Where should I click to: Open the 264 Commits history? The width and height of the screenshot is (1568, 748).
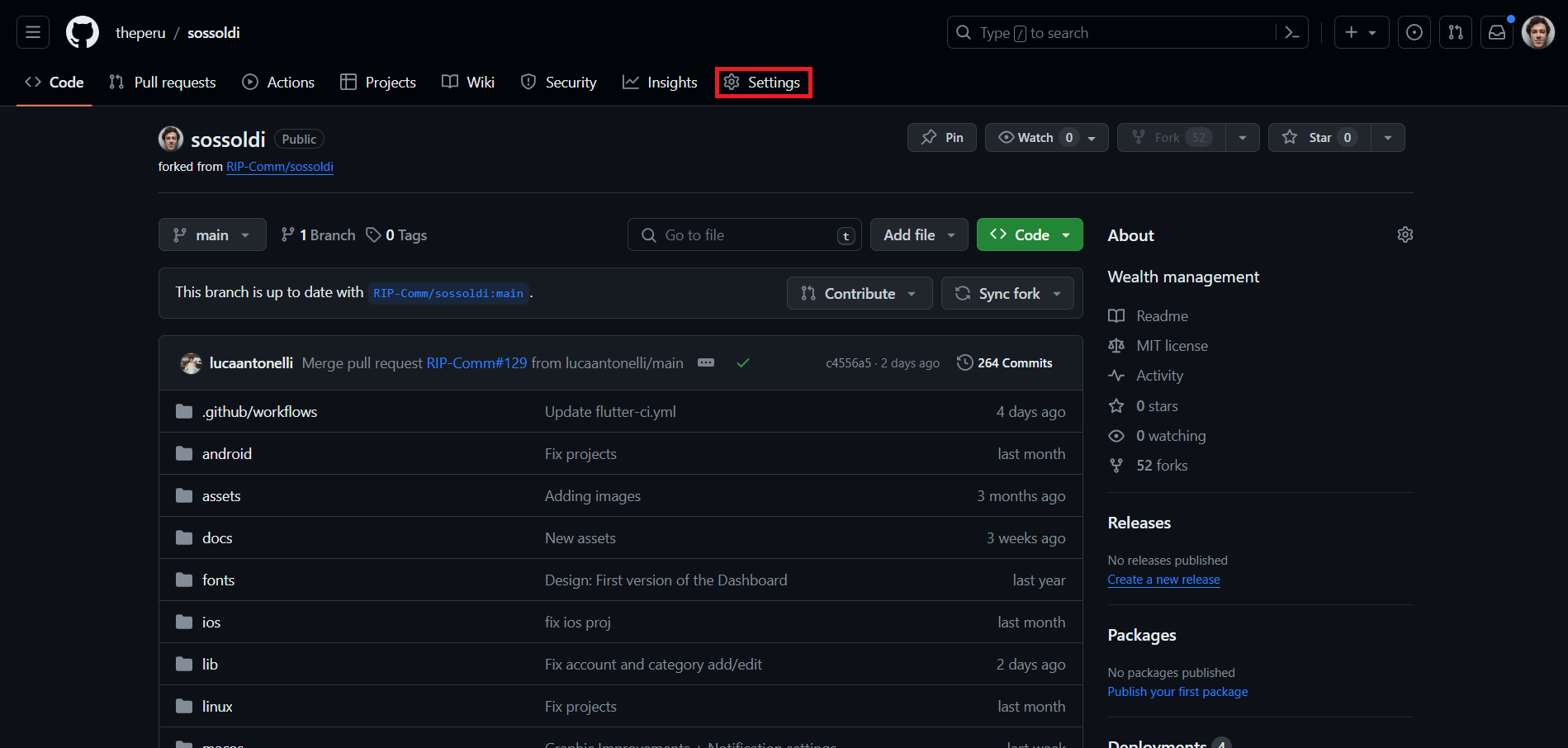pyautogui.click(x=1005, y=362)
